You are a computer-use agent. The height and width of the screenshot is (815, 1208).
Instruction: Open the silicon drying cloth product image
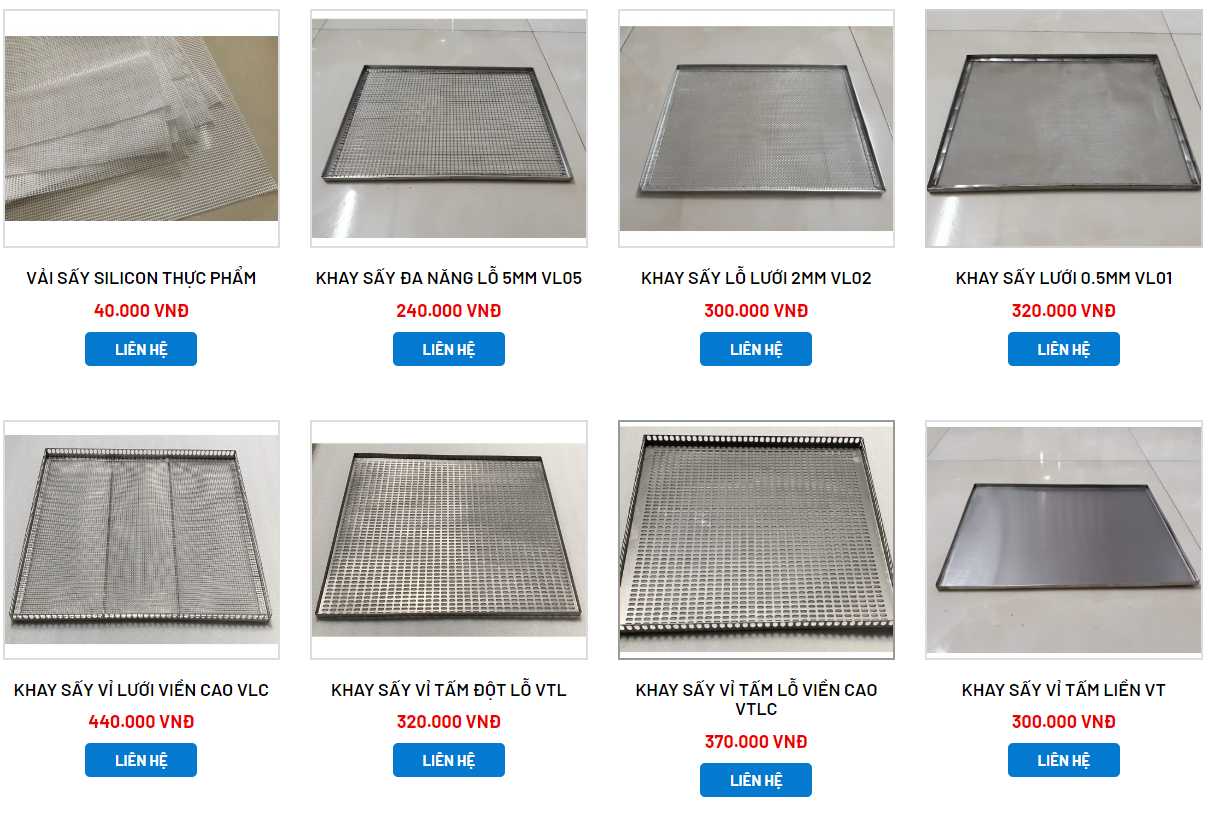[141, 129]
